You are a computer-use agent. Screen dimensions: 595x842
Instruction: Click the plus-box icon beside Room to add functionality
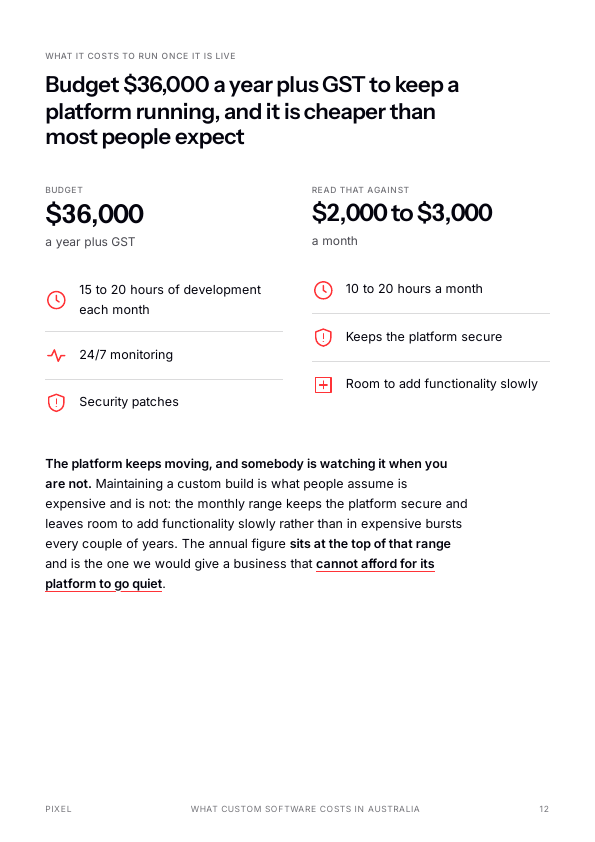click(323, 384)
